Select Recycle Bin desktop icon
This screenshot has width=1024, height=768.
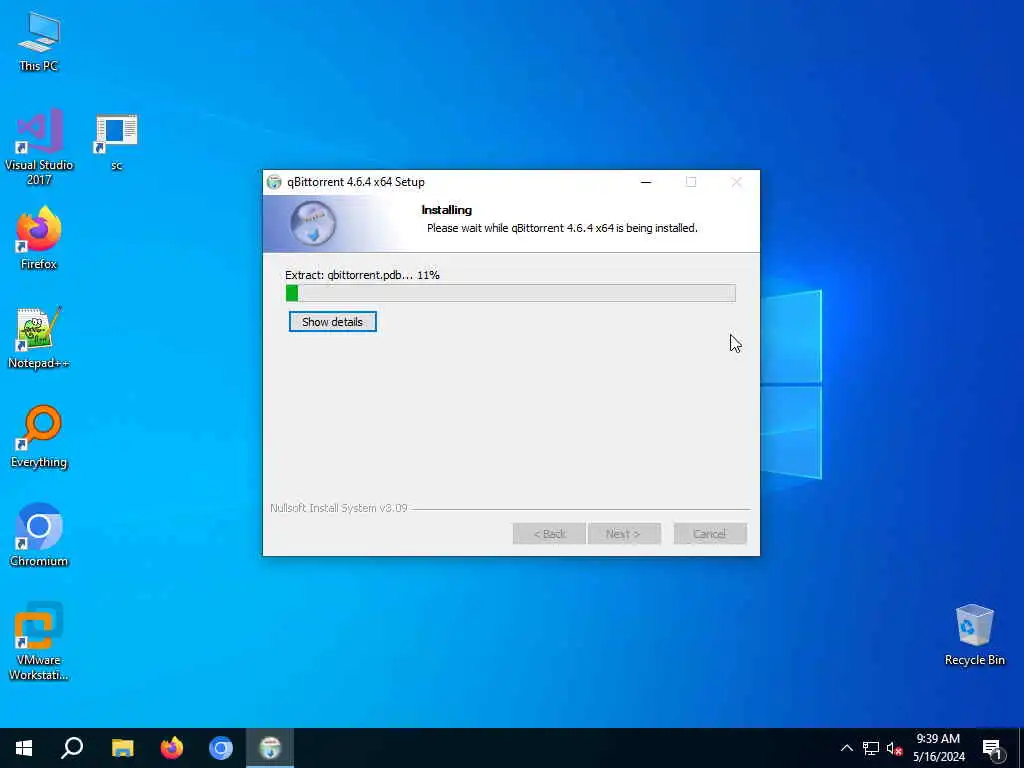(974, 635)
